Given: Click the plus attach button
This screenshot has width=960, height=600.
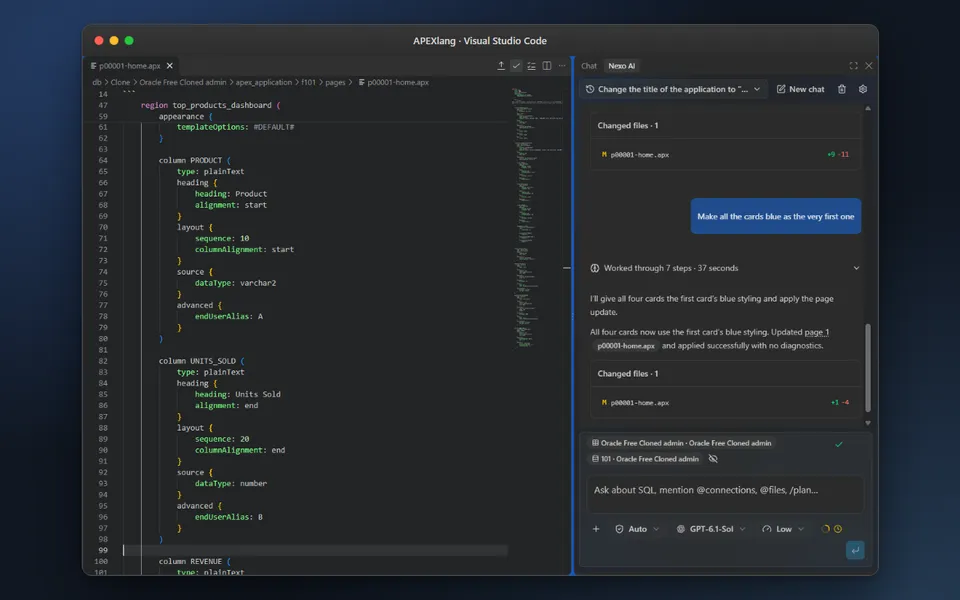Looking at the screenshot, I should [x=596, y=529].
